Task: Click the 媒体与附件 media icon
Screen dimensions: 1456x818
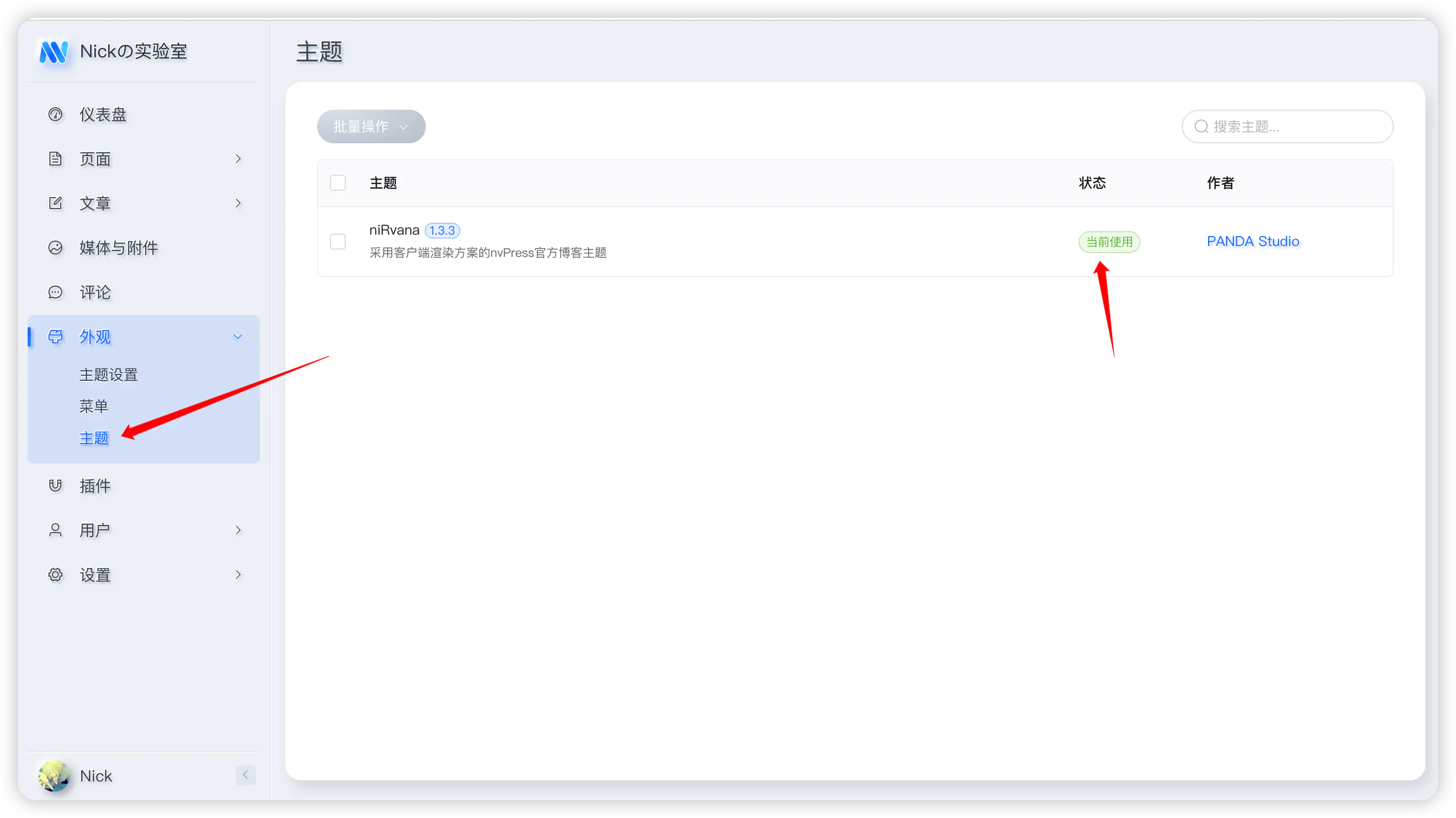Action: (x=55, y=247)
